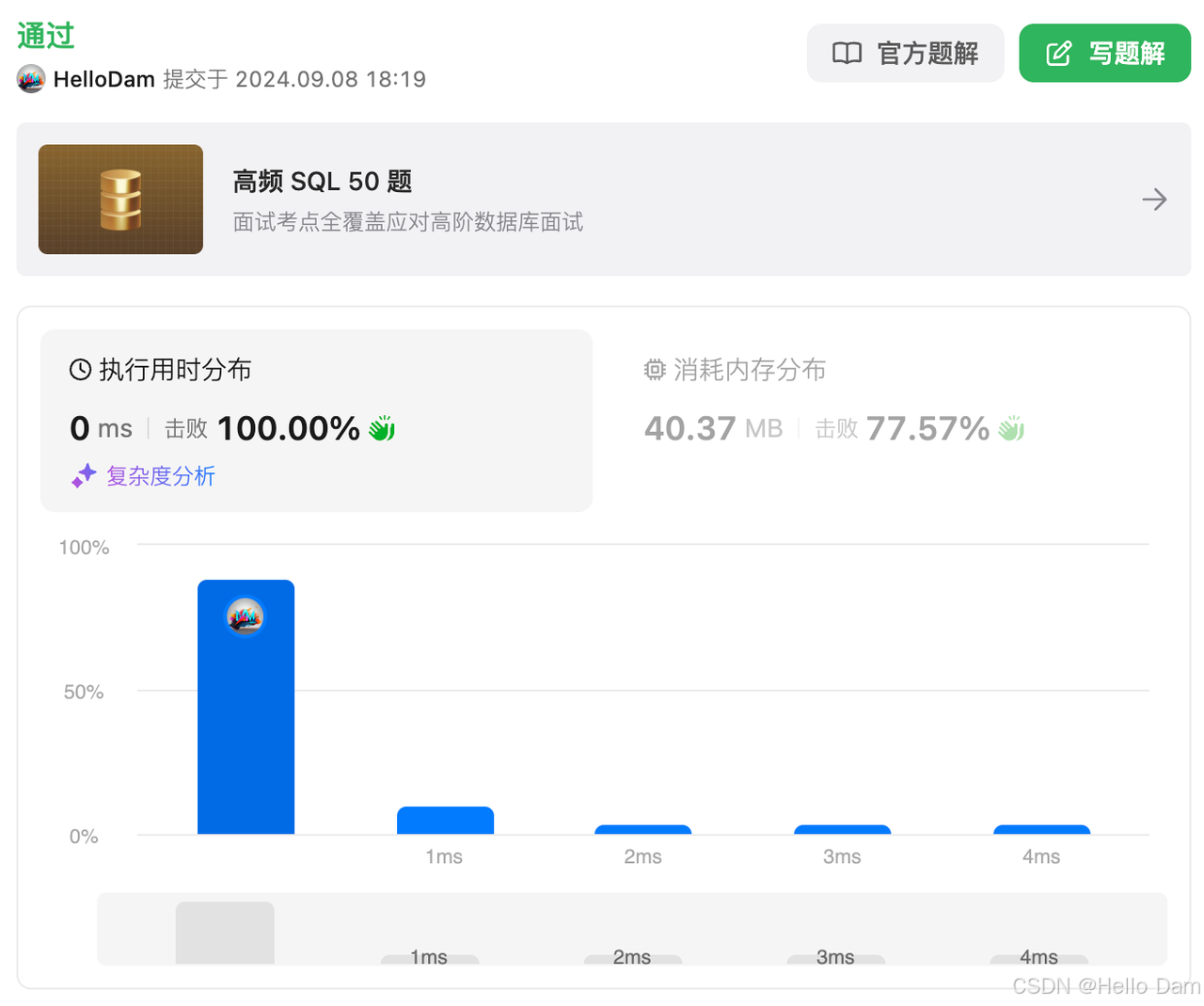
Task: Click the book icon in 官方题解 button
Action: (847, 53)
